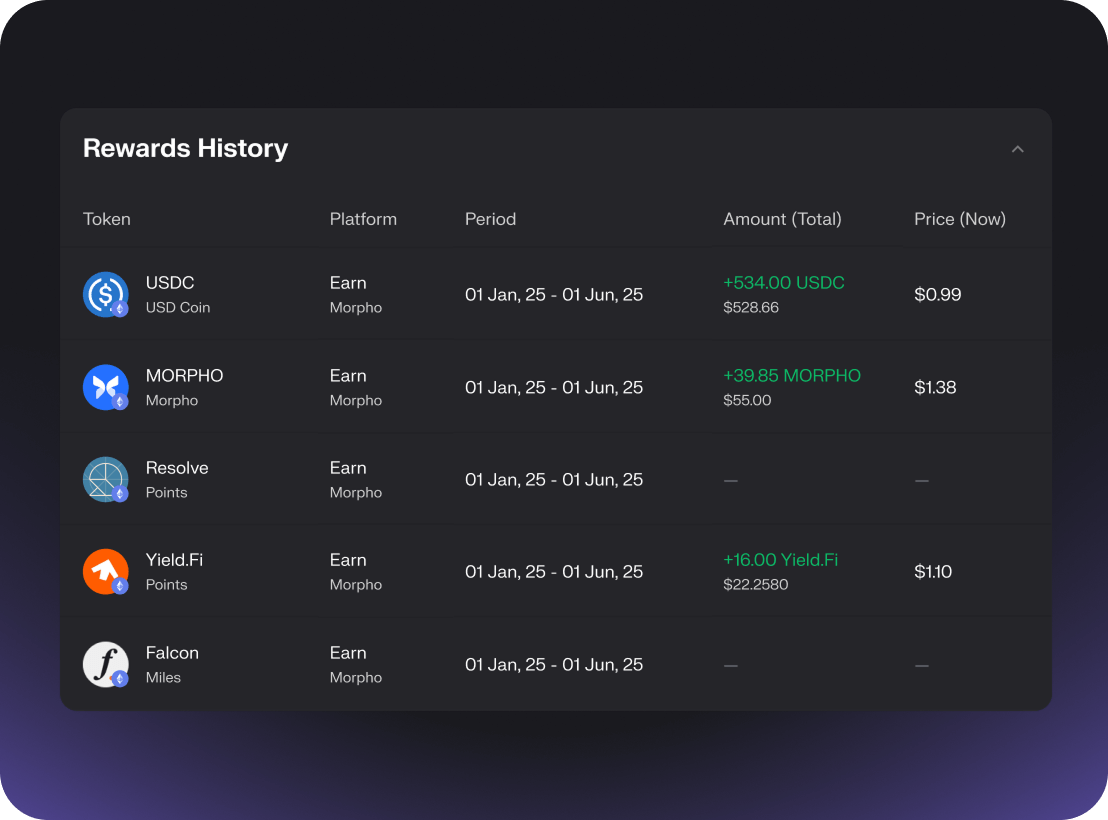Collapse the Rewards History panel
This screenshot has width=1108, height=820.
pos(1017,149)
